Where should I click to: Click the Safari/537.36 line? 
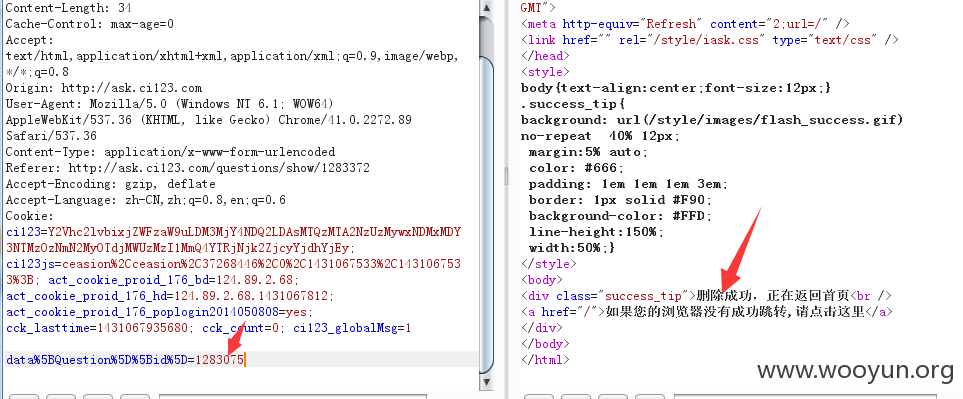tap(51, 136)
